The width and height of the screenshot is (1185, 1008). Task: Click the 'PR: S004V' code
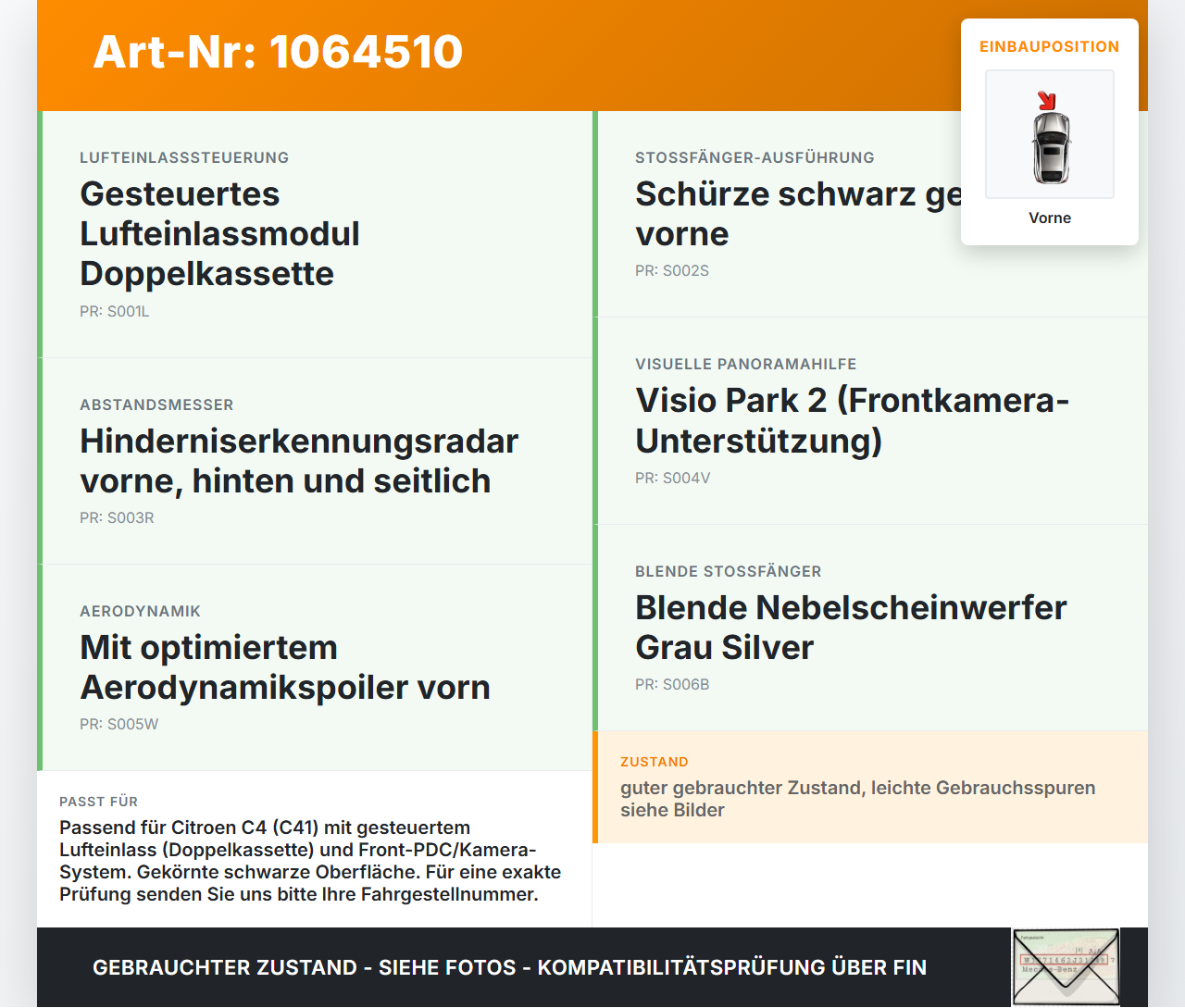[673, 478]
